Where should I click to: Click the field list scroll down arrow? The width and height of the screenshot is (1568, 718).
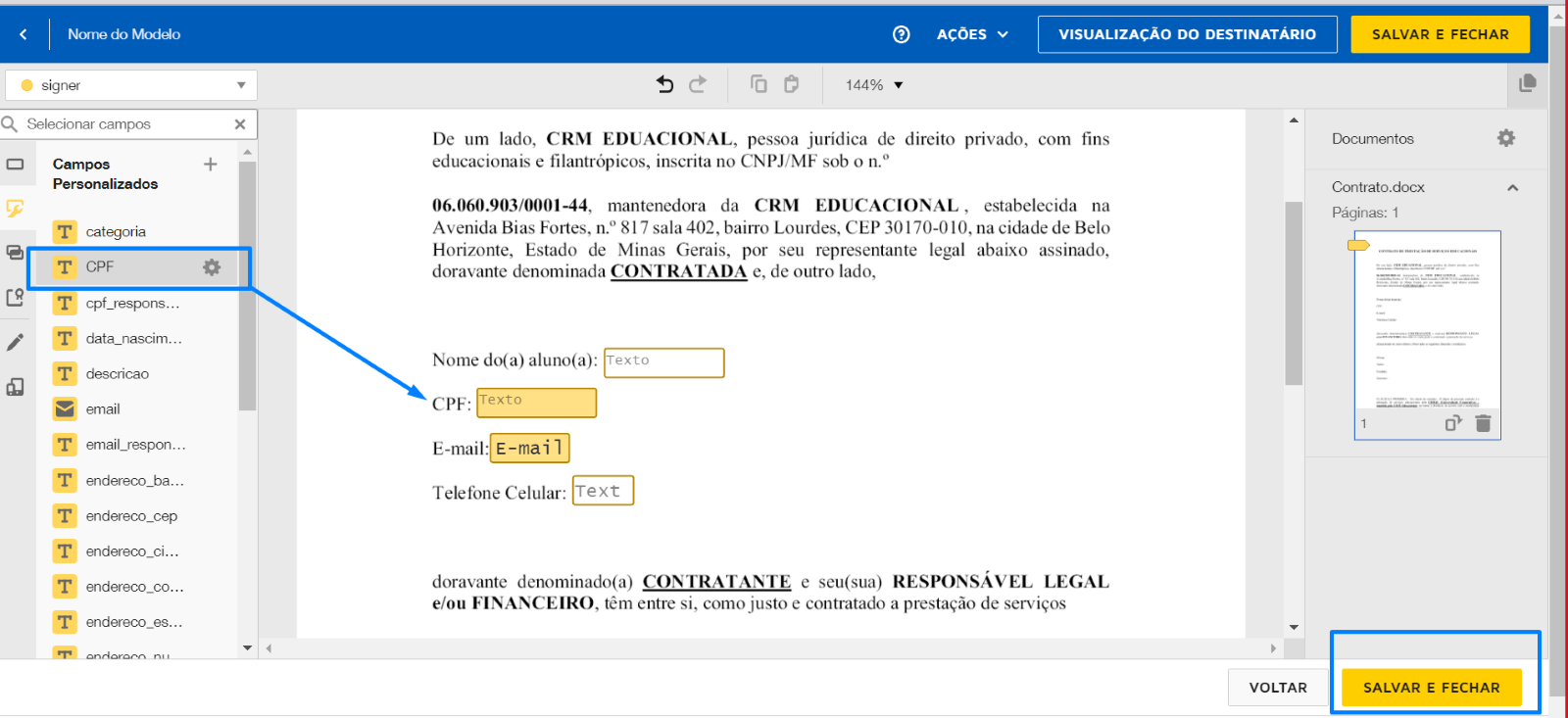[x=247, y=647]
